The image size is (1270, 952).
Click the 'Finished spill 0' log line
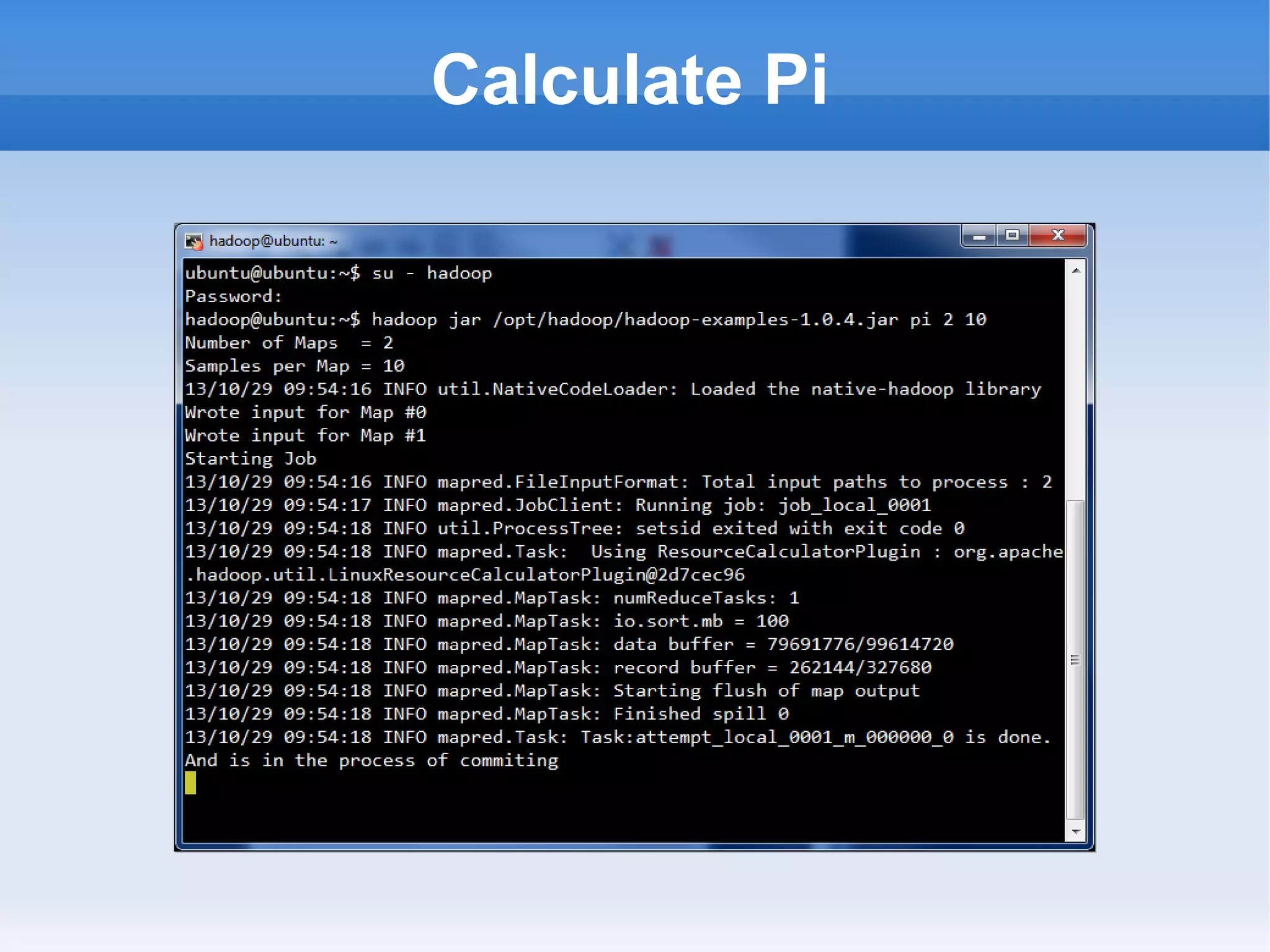487,714
